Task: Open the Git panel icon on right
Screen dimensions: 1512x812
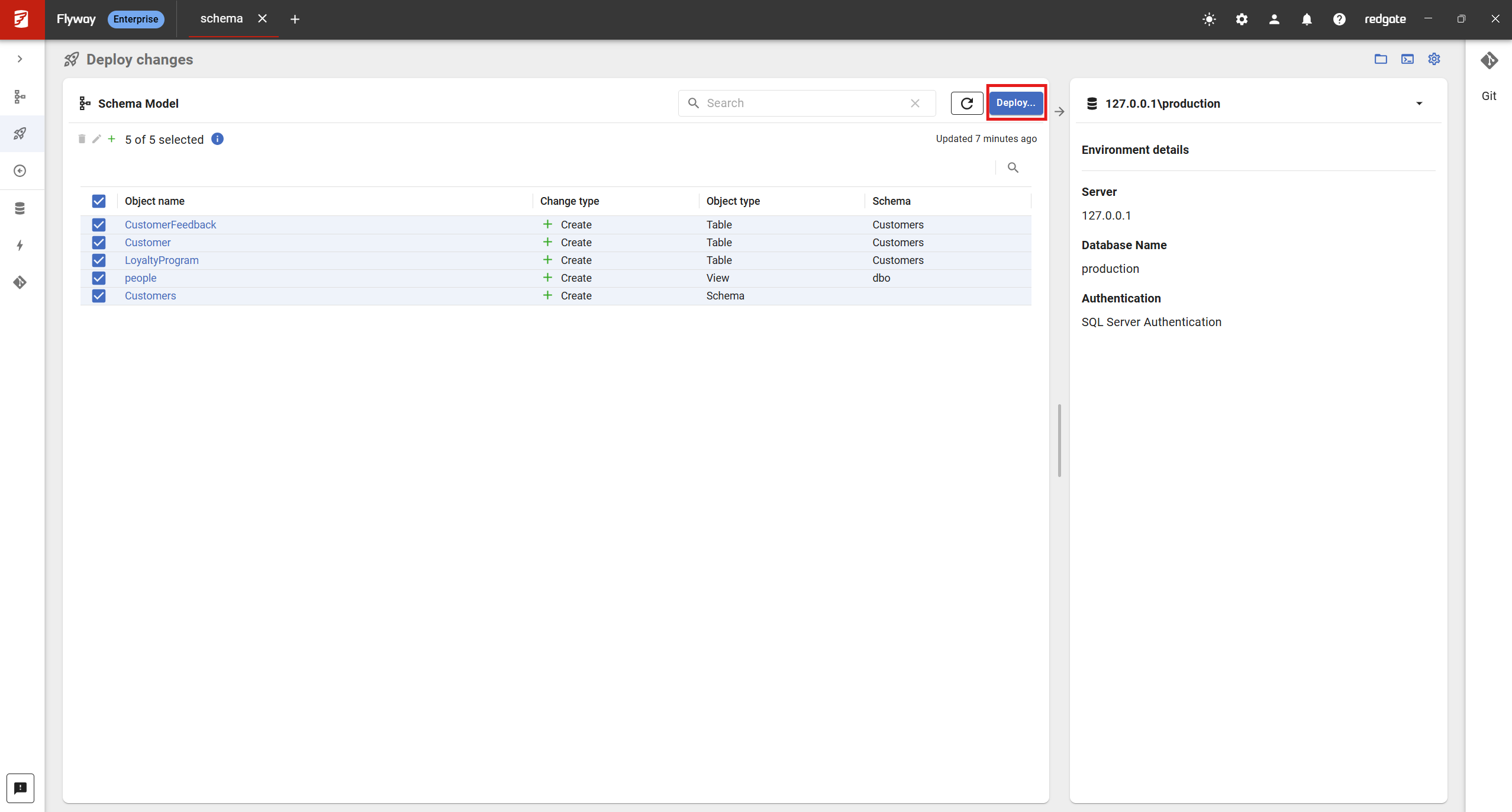Action: (x=1489, y=61)
